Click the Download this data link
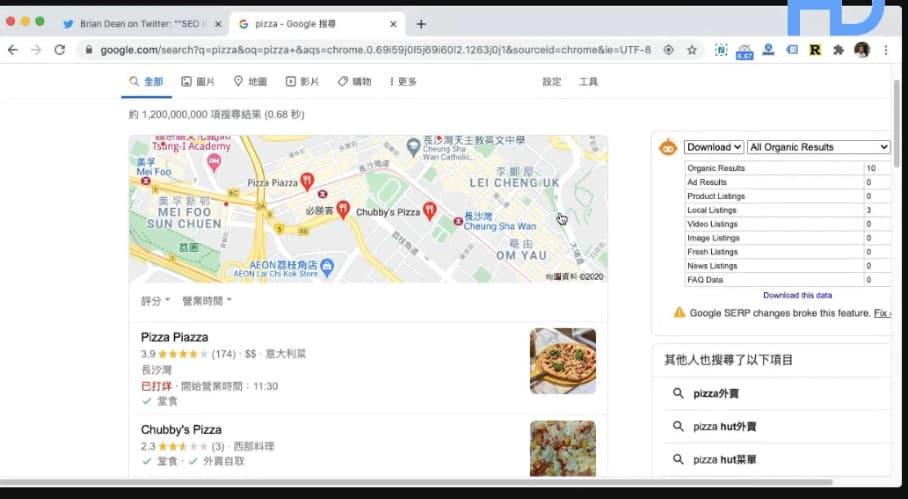The width and height of the screenshot is (908, 499). click(797, 295)
